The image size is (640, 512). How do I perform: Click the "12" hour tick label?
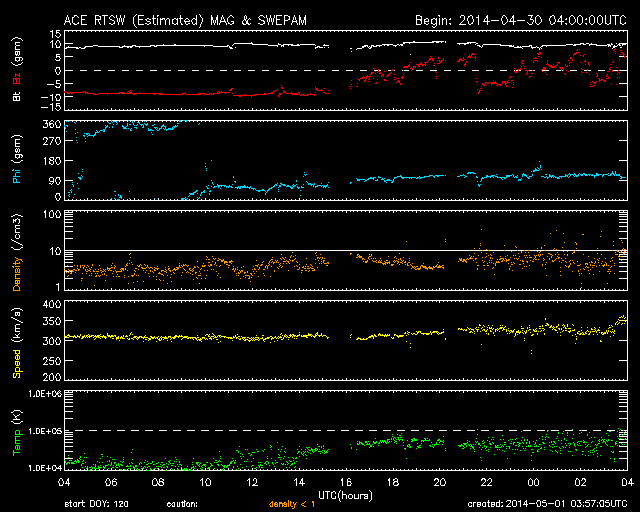(252, 482)
